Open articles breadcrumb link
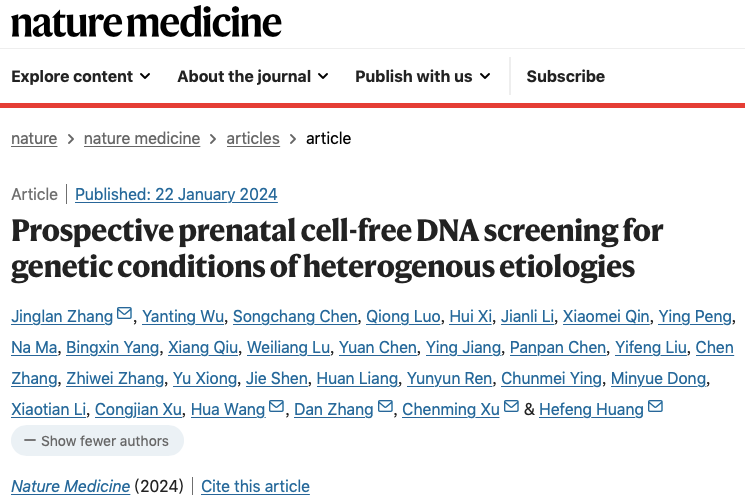Viewport: 745px width, 501px height. point(253,138)
